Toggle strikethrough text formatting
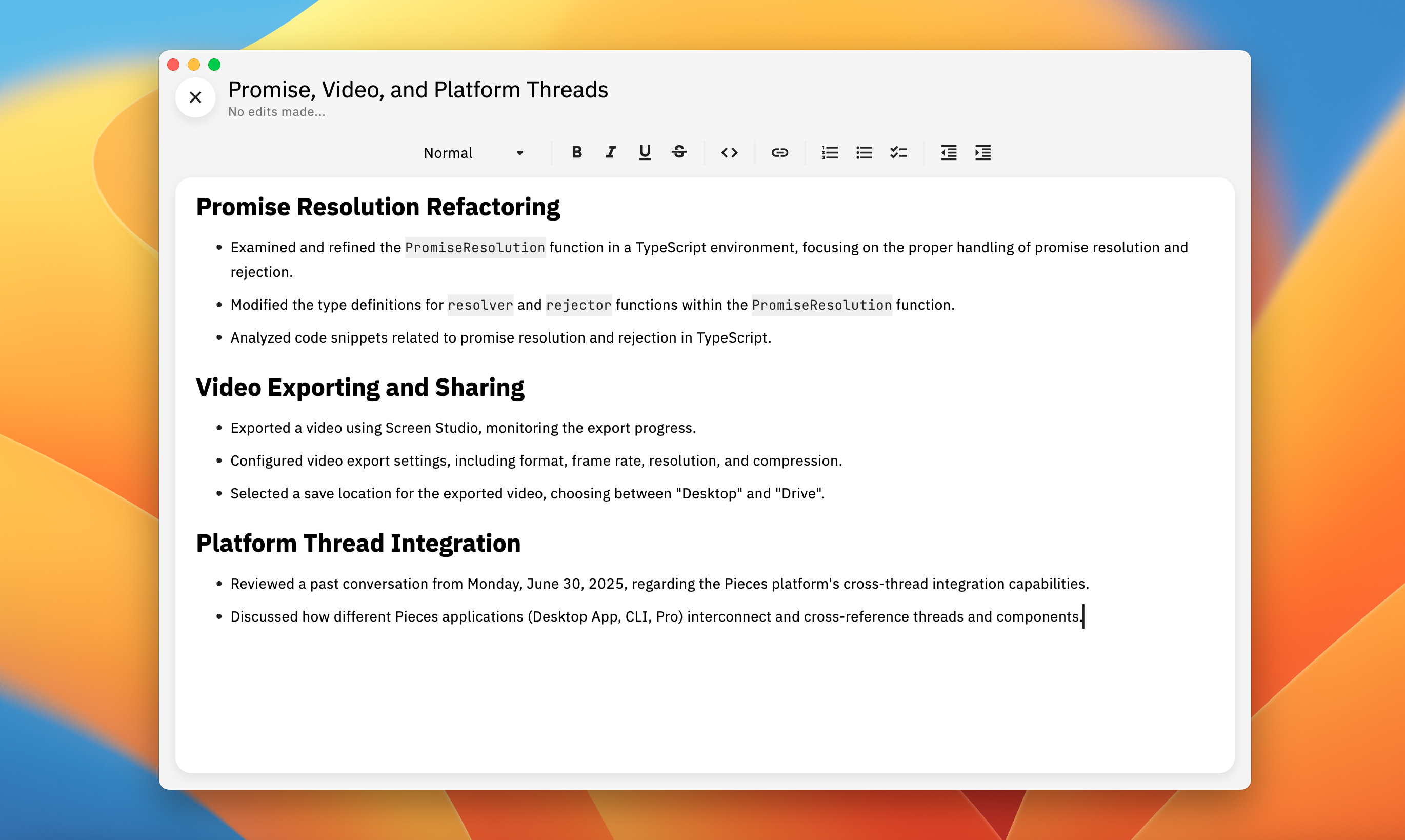 [x=679, y=152]
